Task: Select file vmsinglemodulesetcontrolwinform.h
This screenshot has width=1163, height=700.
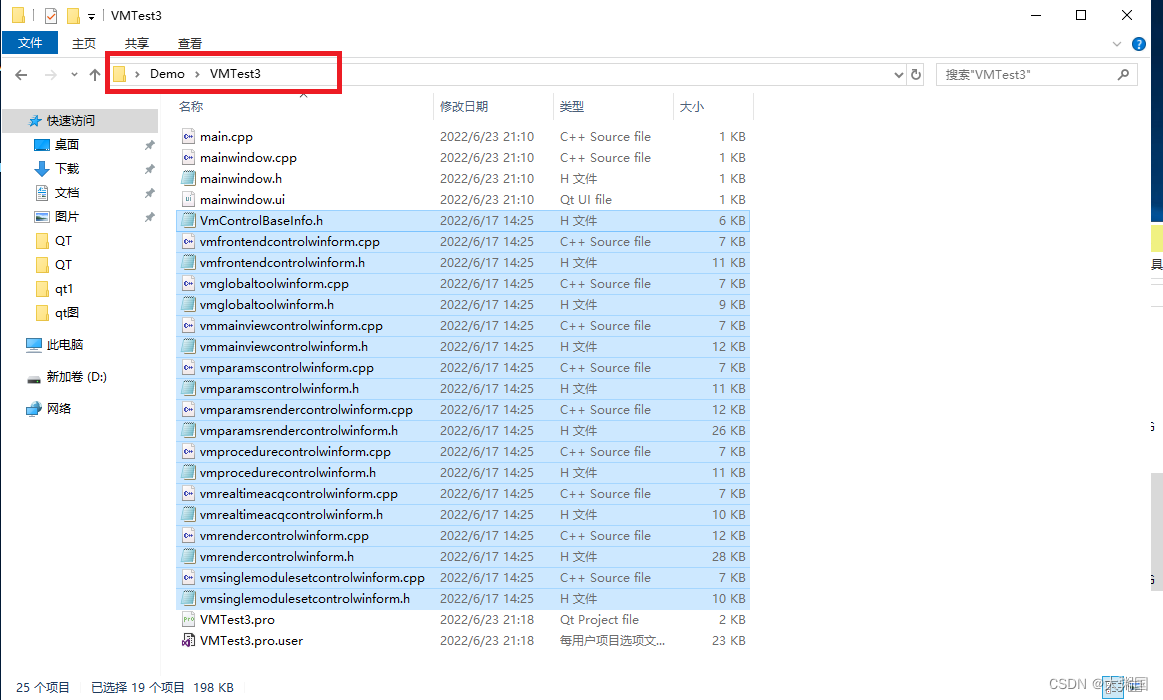Action: (463, 598)
